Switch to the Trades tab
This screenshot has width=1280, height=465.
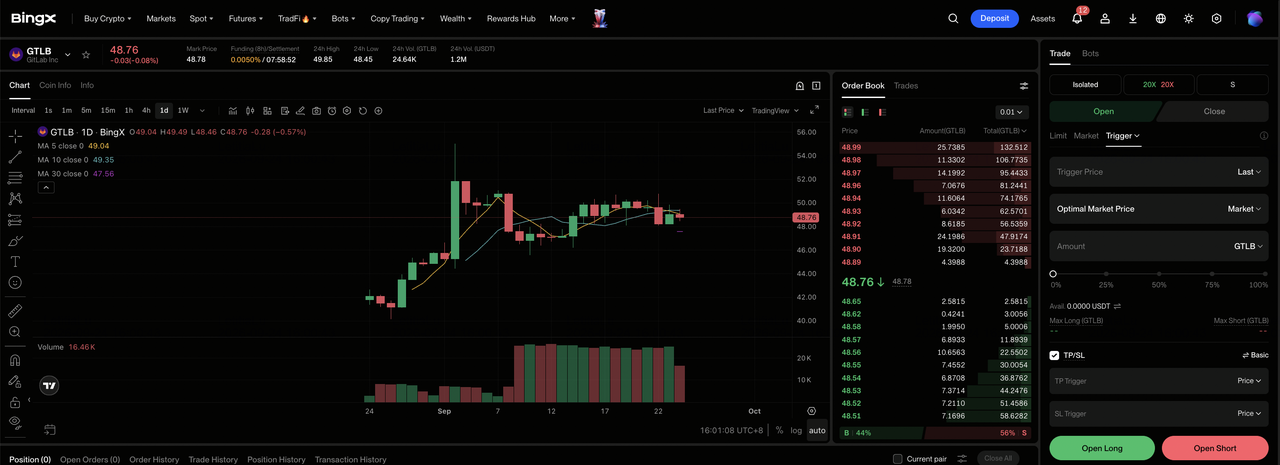point(906,86)
